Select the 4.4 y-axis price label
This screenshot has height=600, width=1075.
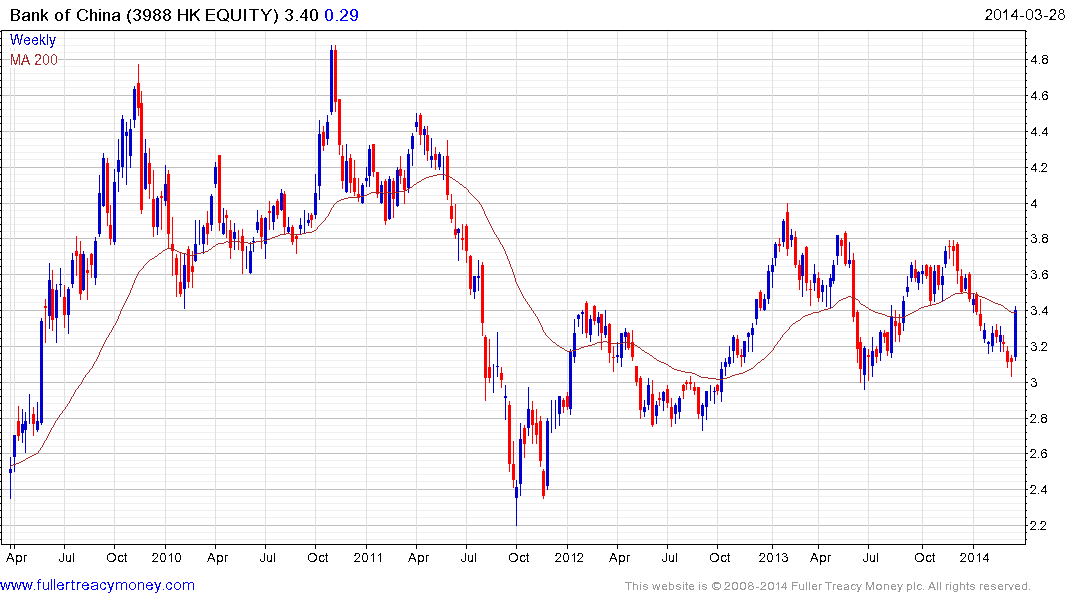pos(1039,132)
